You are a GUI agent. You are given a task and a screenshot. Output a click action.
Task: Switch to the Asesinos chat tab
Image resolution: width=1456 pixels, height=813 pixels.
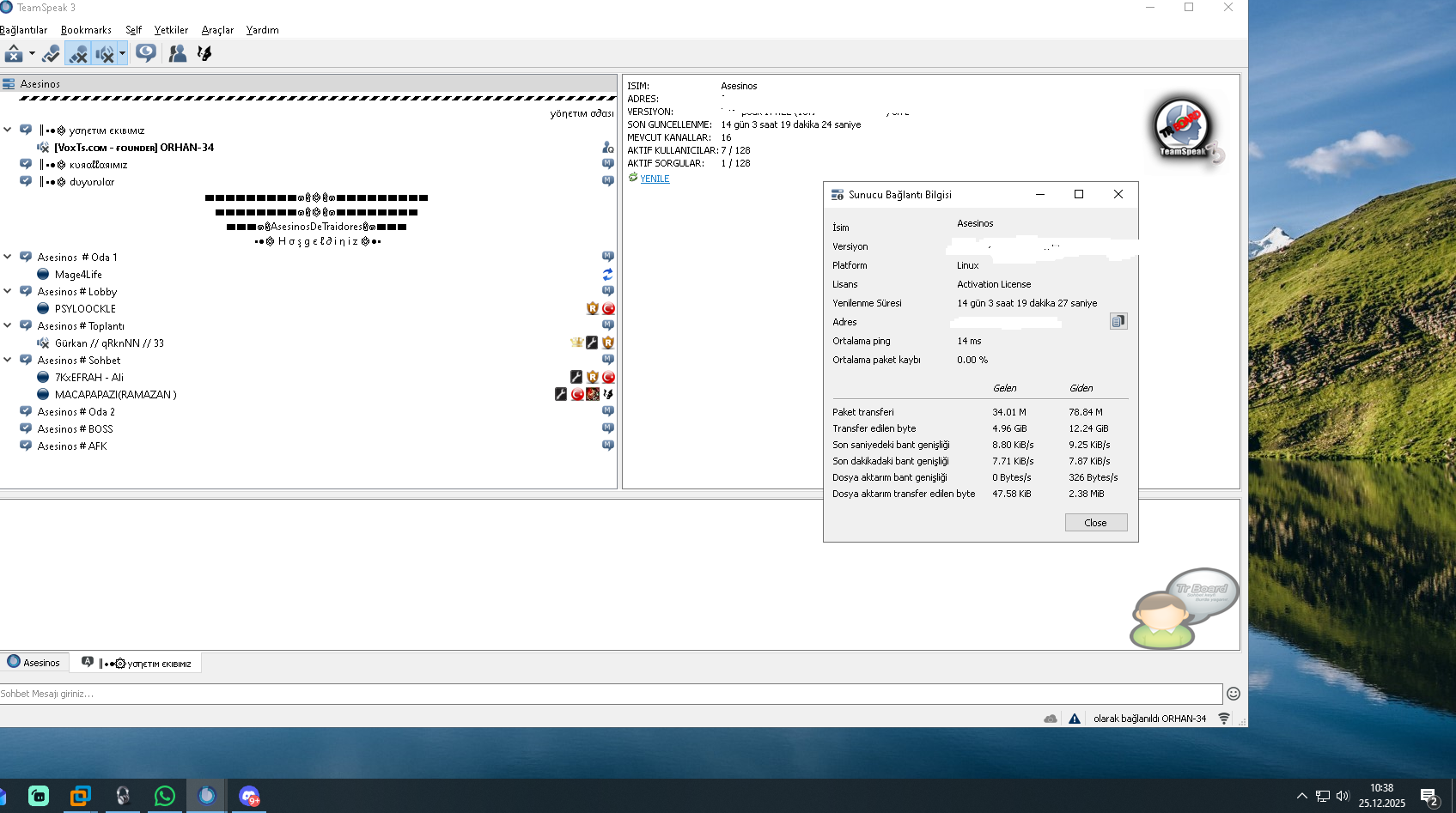click(34, 663)
